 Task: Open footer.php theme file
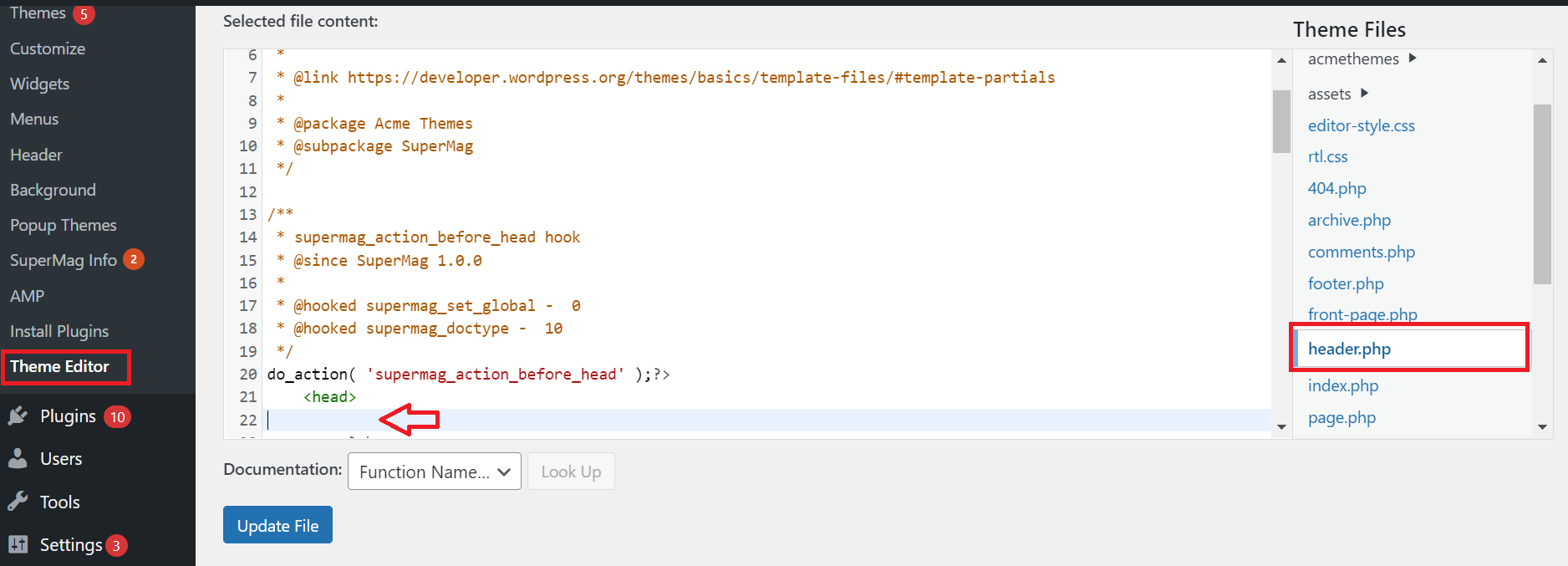(x=1346, y=283)
